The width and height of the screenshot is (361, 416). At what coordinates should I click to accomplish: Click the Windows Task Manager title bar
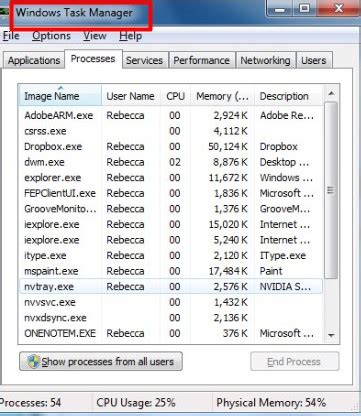[x=74, y=13]
